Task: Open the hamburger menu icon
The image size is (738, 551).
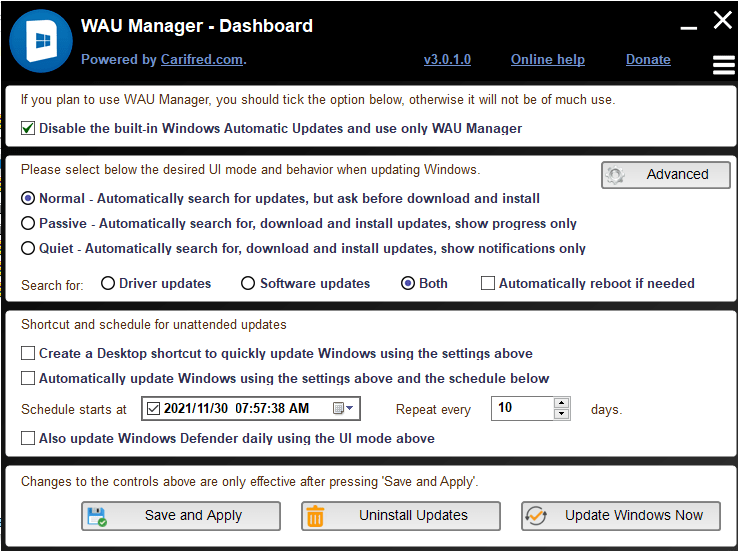Action: (723, 64)
